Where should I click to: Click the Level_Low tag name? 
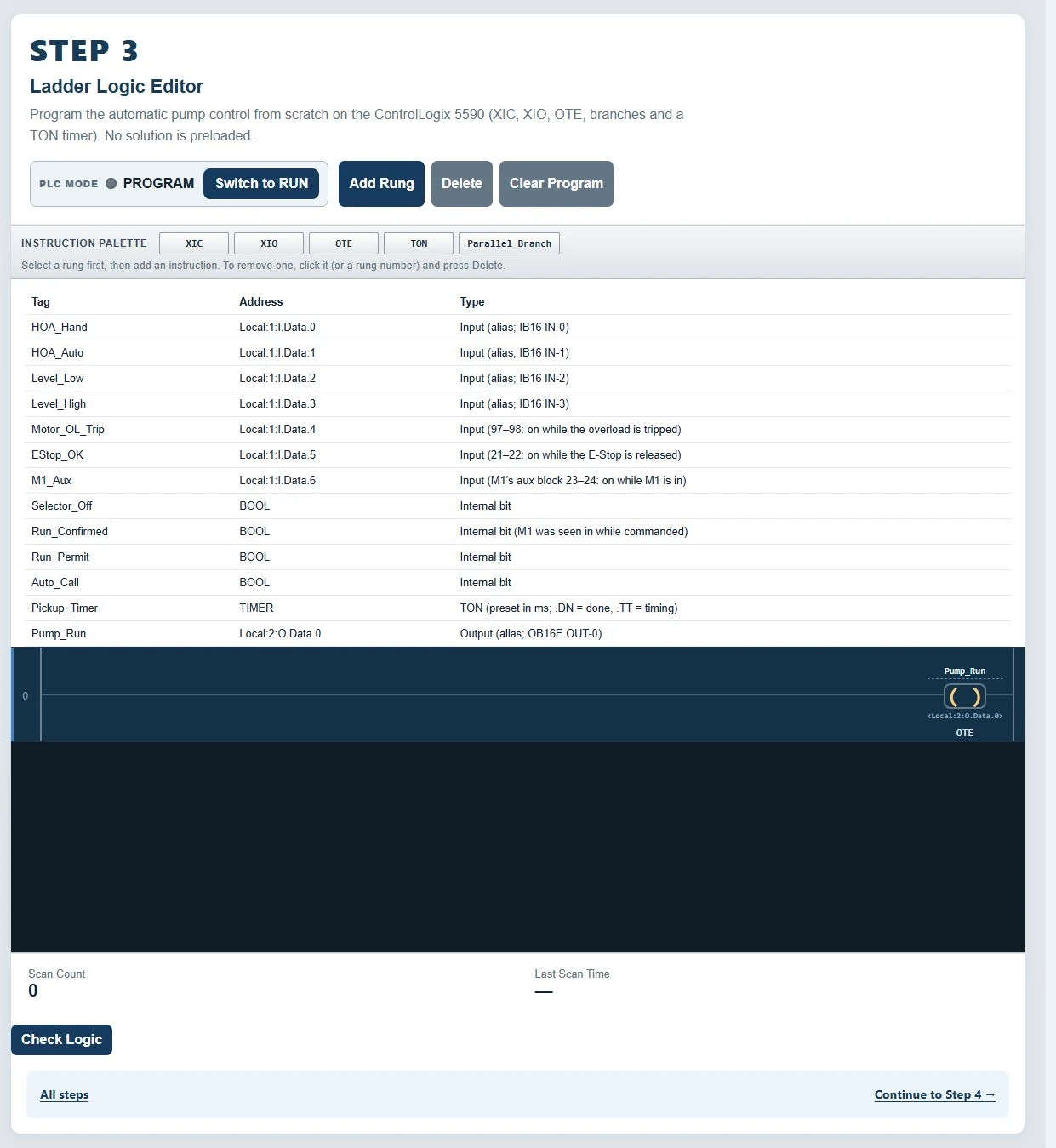click(58, 379)
